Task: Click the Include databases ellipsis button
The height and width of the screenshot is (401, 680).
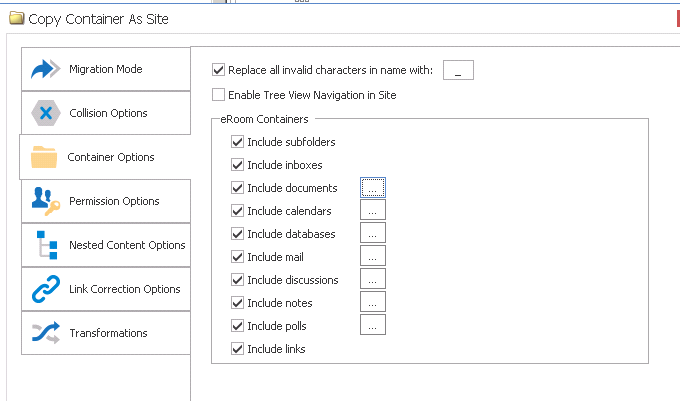Action: pyautogui.click(x=372, y=234)
